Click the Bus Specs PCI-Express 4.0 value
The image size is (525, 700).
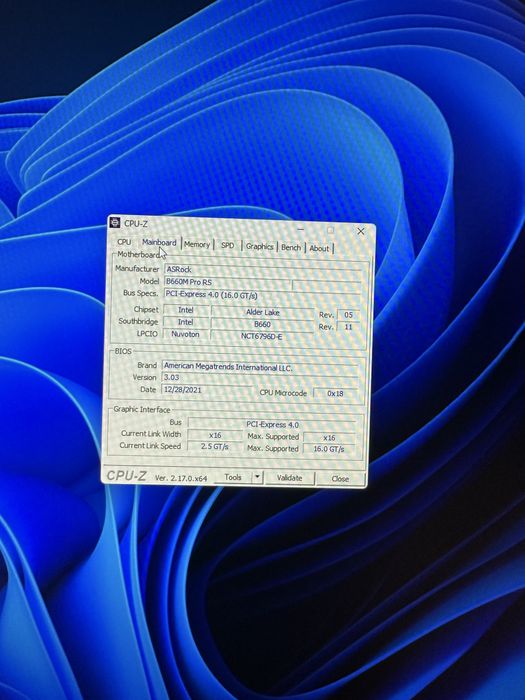point(262,295)
